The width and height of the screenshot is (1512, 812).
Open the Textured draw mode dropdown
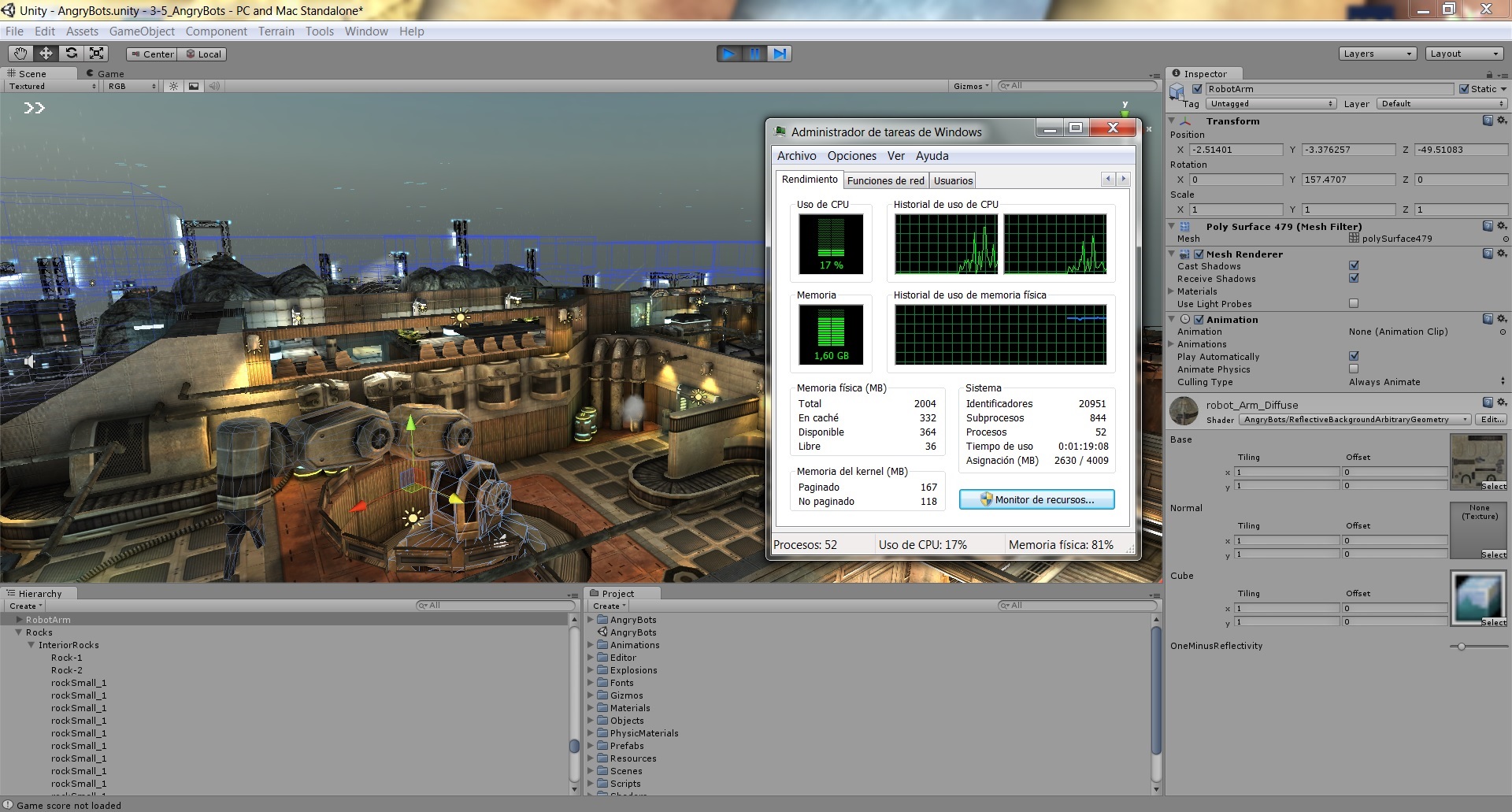tap(52, 86)
